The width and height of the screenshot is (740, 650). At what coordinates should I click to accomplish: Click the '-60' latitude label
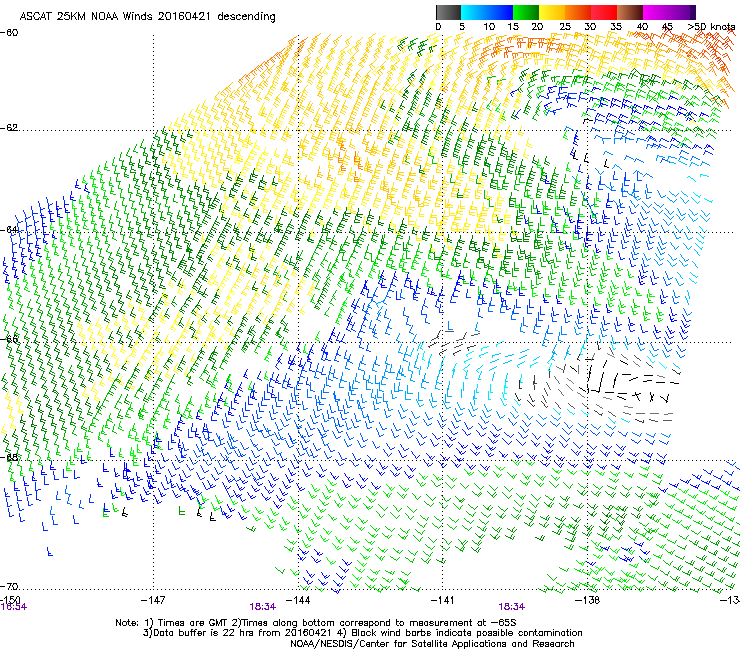coord(9,33)
